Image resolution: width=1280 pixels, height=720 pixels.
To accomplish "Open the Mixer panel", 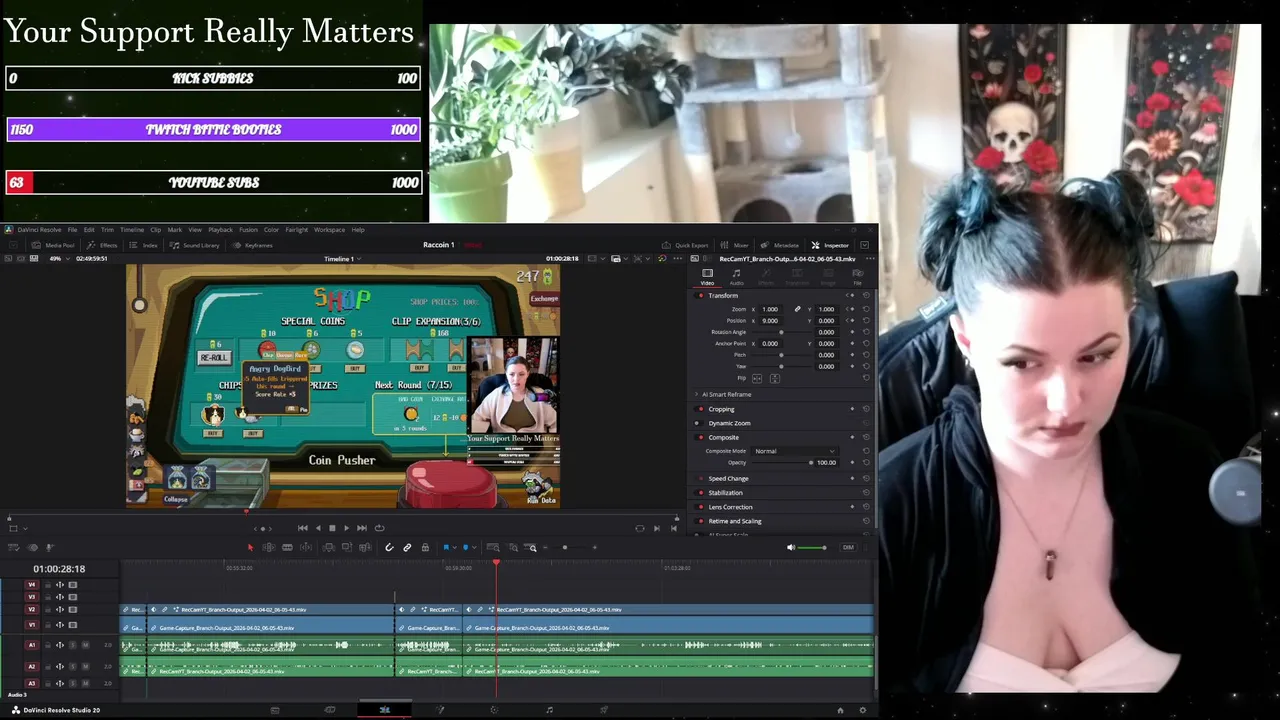I will (x=736, y=245).
